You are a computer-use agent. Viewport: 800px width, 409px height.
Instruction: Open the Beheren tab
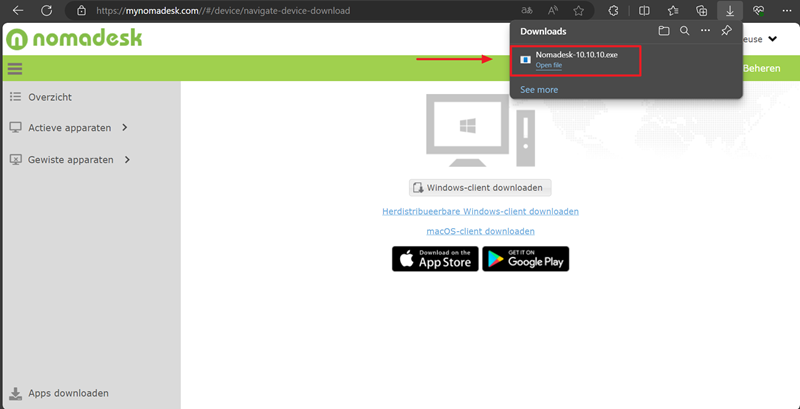tap(761, 68)
